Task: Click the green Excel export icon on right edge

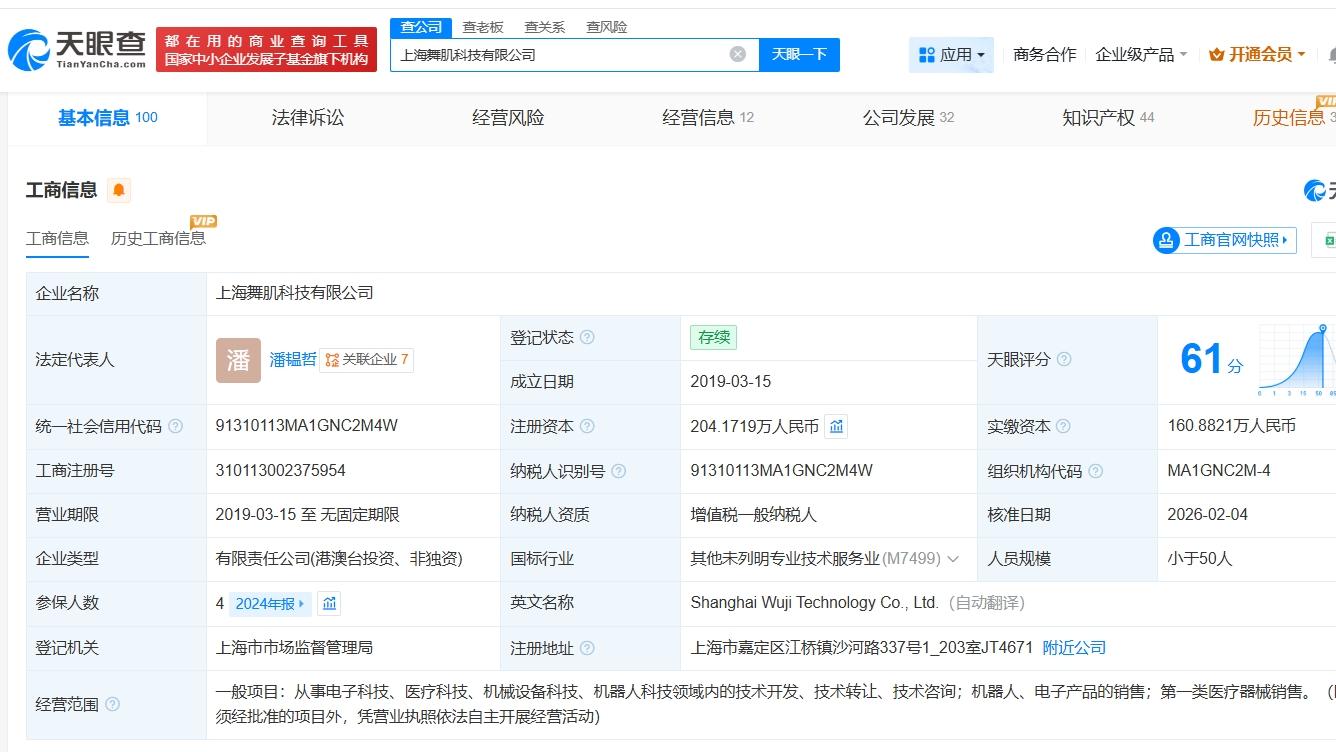Action: (x=1330, y=240)
